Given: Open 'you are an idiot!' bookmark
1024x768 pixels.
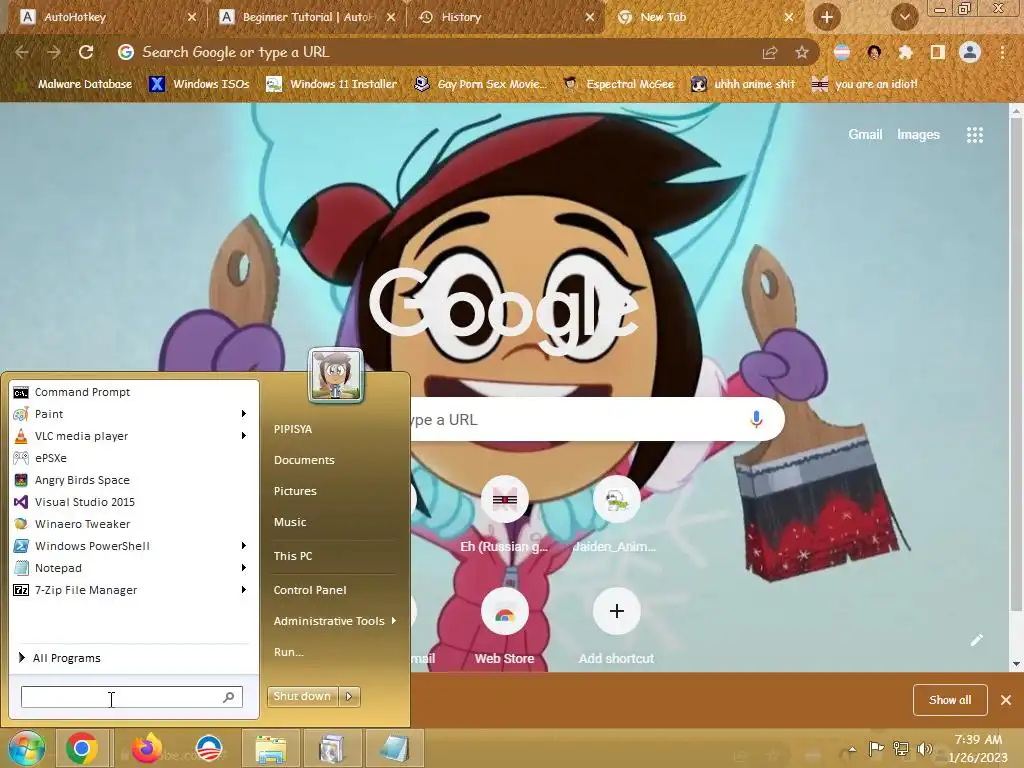Looking at the screenshot, I should pyautogui.click(x=865, y=84).
